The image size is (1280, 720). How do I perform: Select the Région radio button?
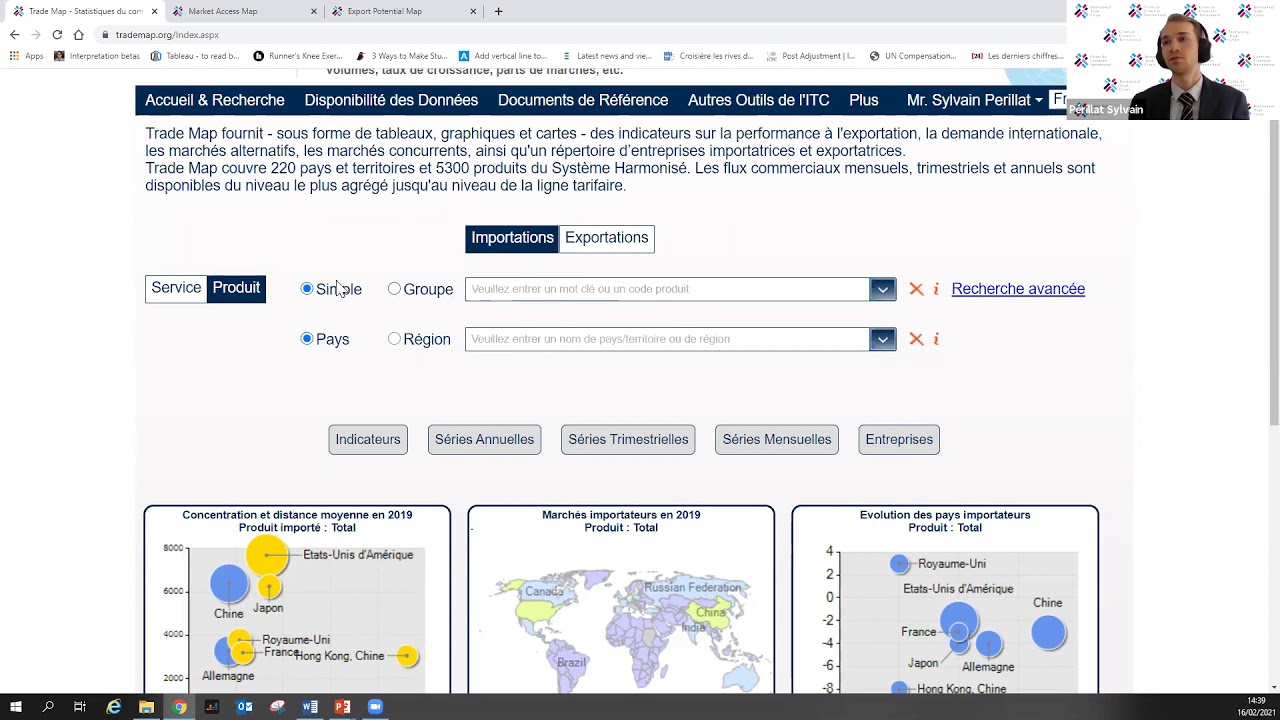pyautogui.click(x=394, y=339)
